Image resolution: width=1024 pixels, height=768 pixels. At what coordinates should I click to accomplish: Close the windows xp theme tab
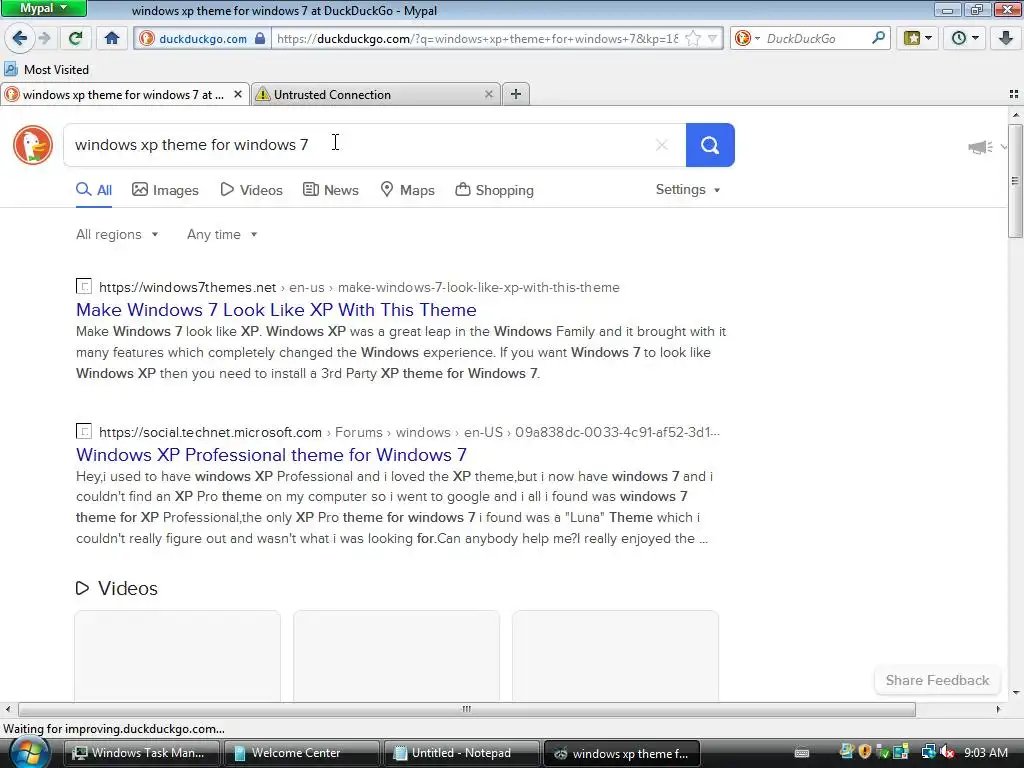[238, 95]
